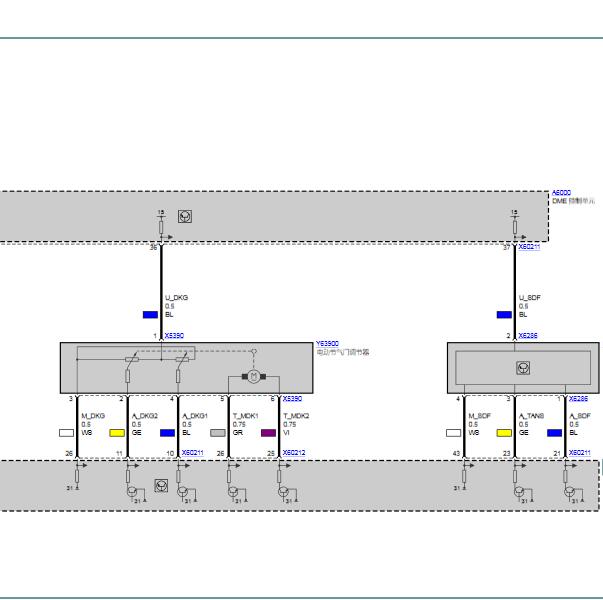Image resolution: width=603 pixels, height=600 pixels.
Task: Select the A_DKG2 signal label
Action: point(145,416)
